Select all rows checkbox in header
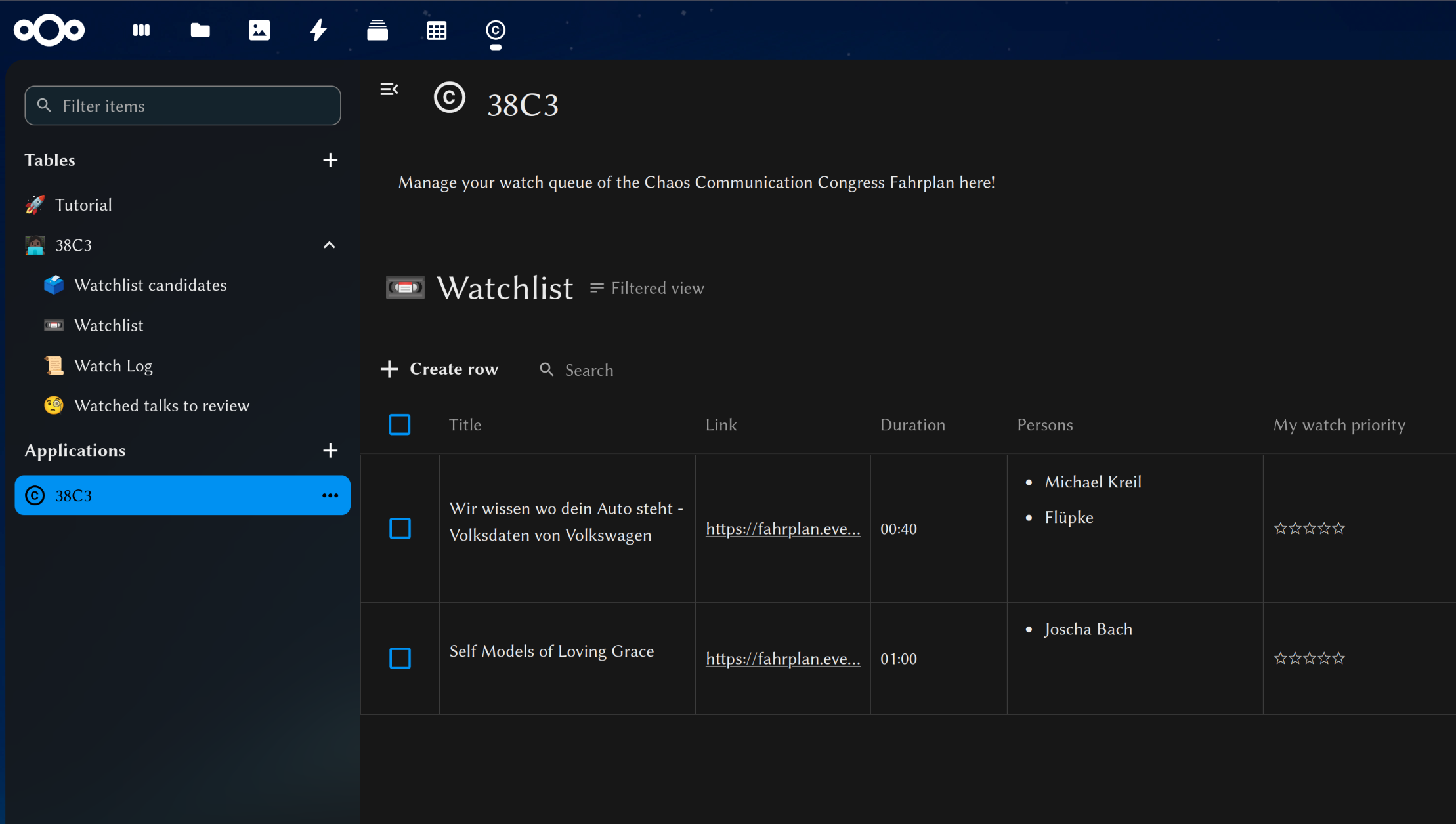The width and height of the screenshot is (1456, 824). tap(400, 424)
